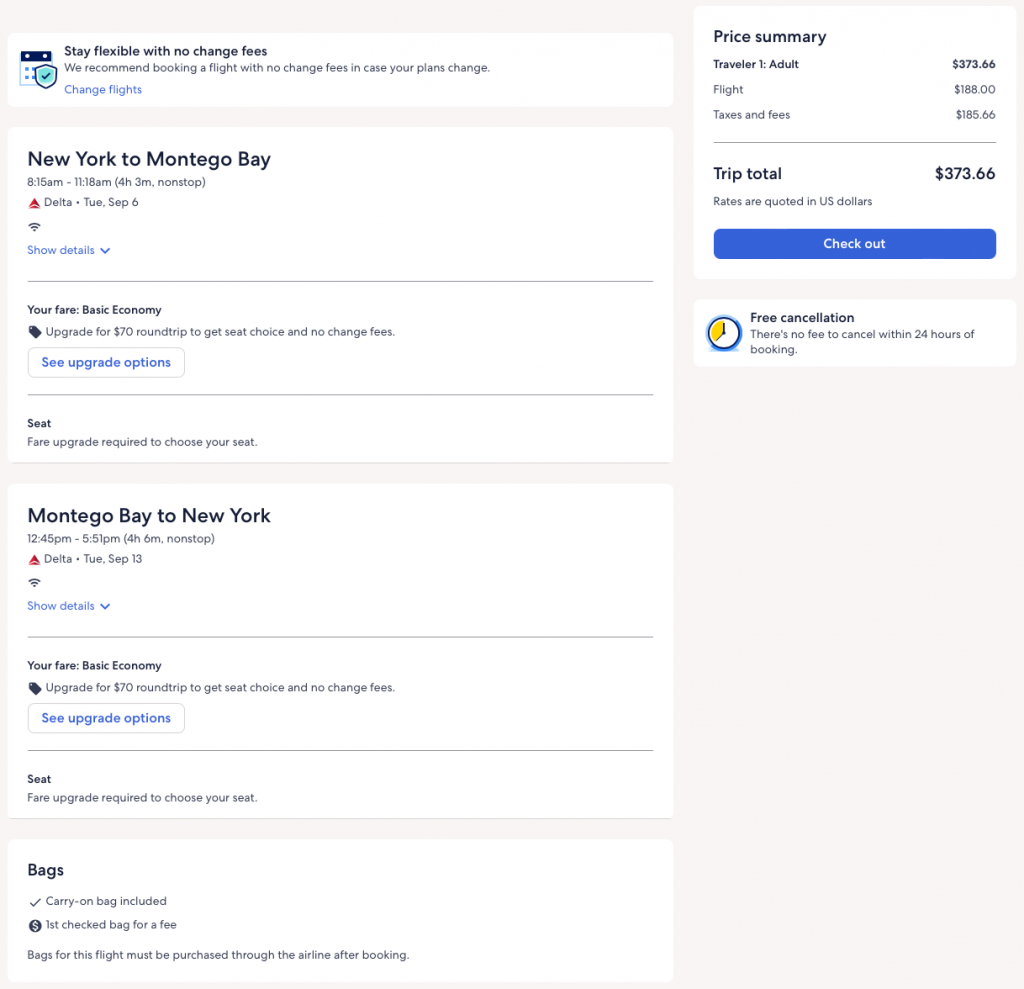Click price tag icon in outbound fare section
This screenshot has width=1024, height=989.
(35, 332)
